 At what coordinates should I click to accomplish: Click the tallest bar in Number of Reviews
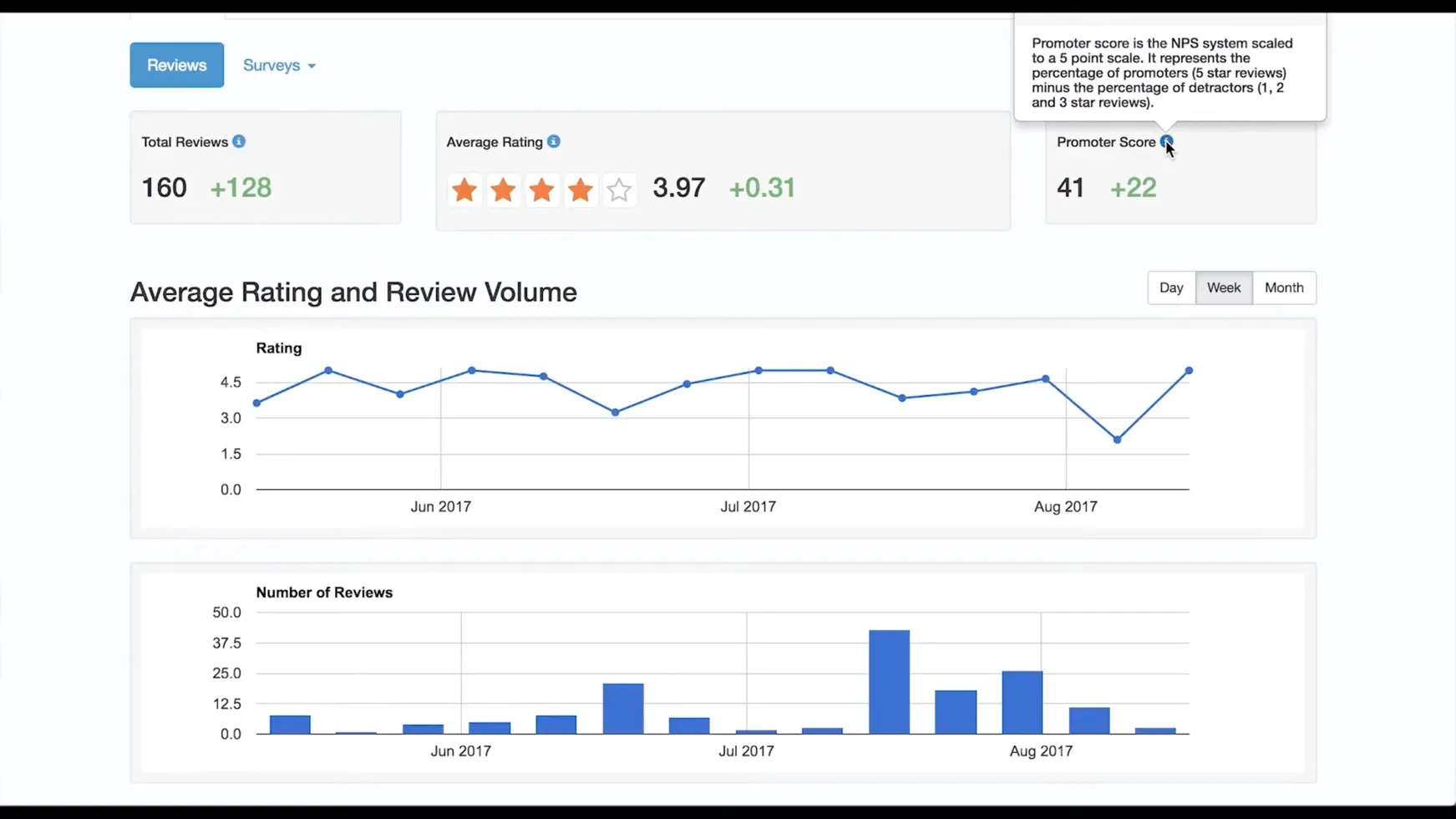click(x=889, y=681)
